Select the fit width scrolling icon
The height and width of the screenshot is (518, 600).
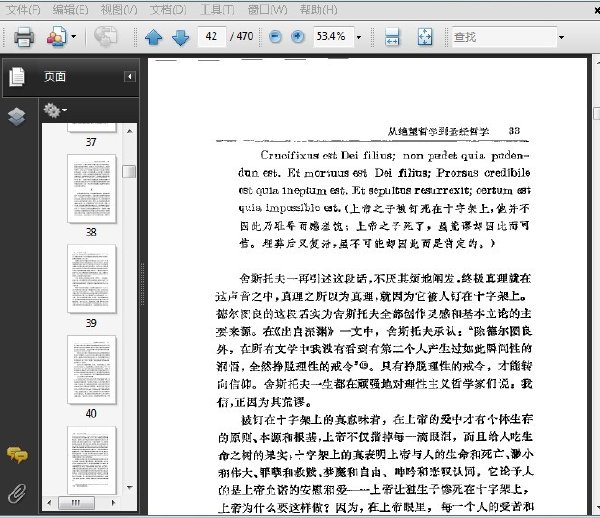392,37
